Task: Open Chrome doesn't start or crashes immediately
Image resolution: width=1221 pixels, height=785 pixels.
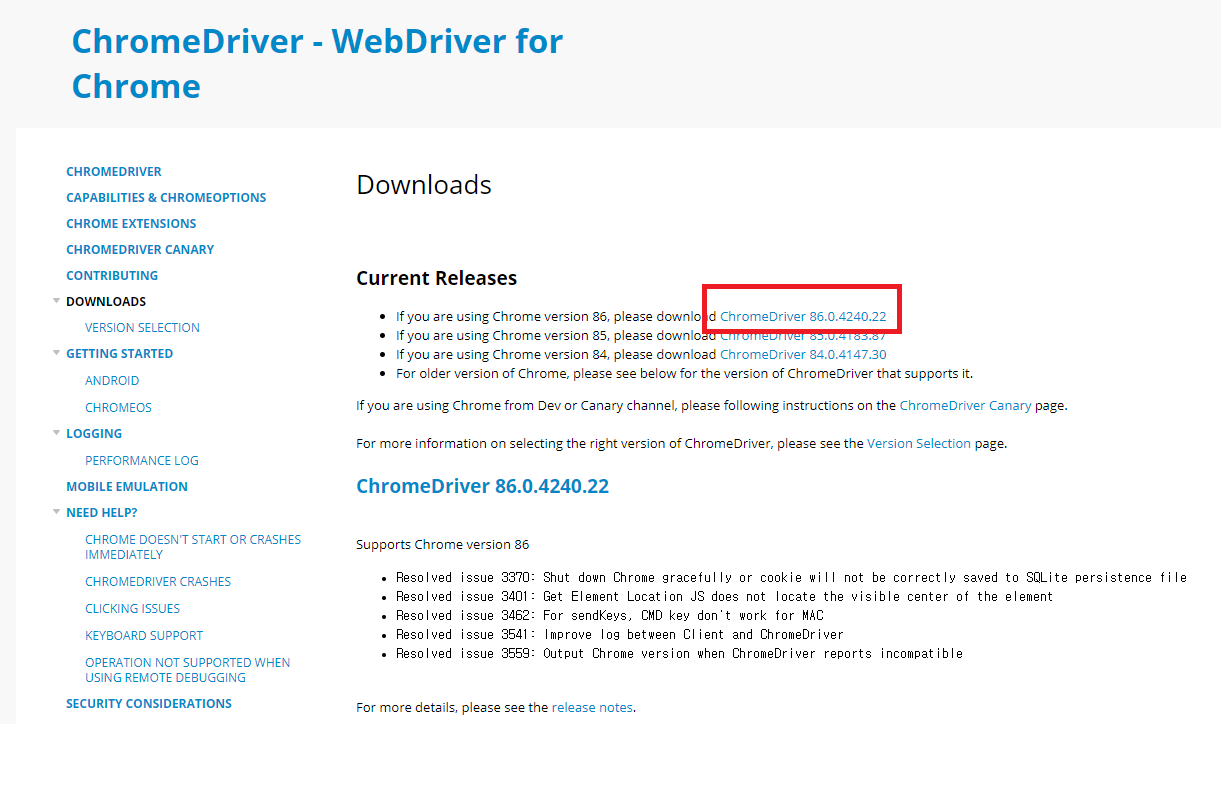Action: [x=193, y=547]
